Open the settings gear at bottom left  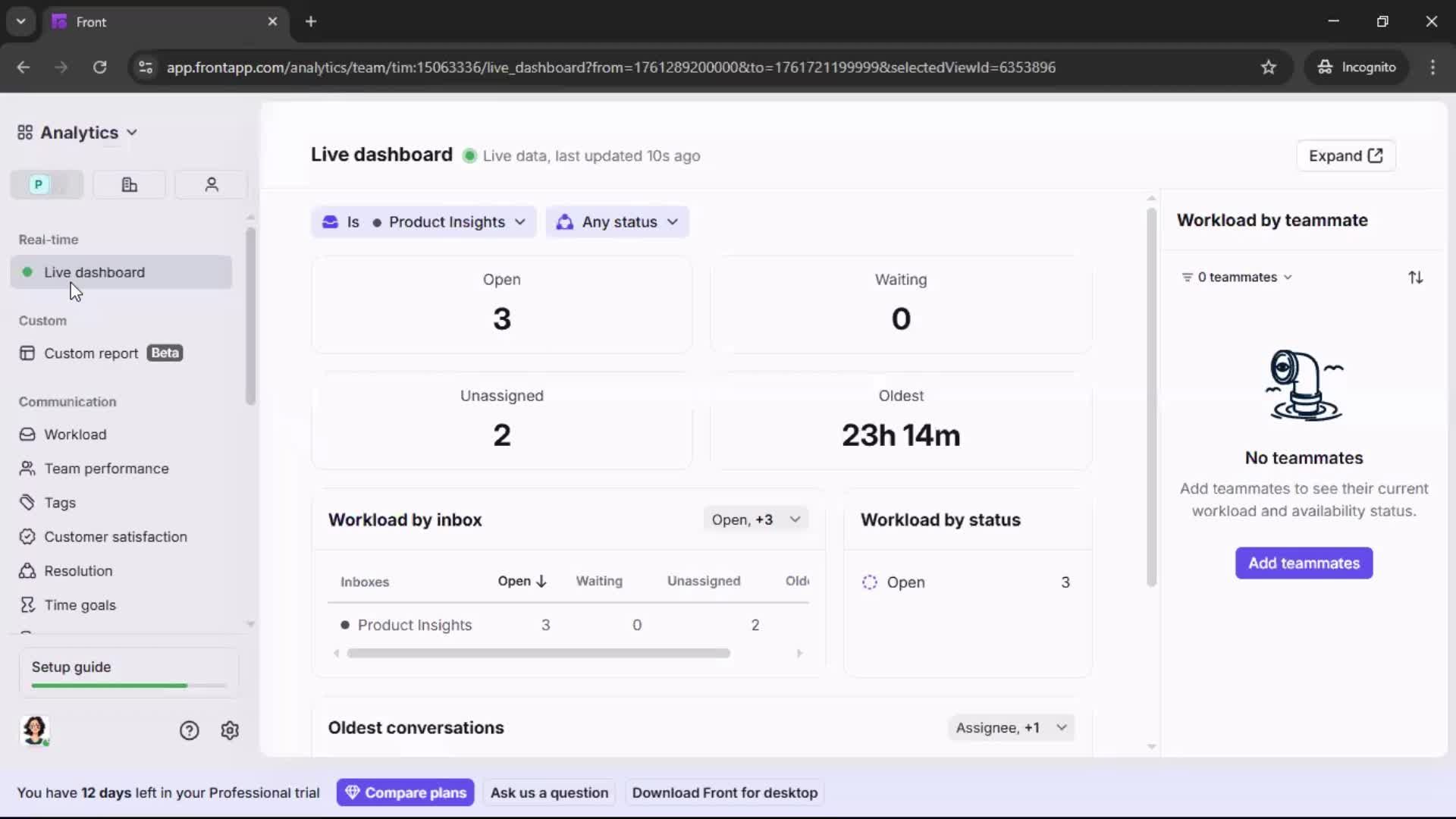(x=230, y=730)
